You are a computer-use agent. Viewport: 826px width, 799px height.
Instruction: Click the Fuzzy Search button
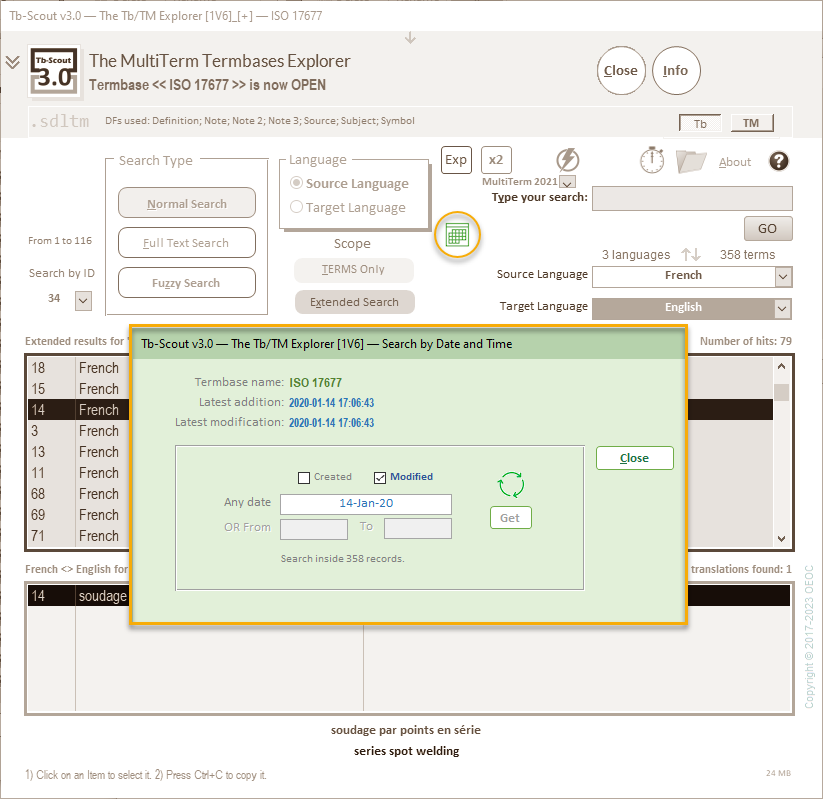point(186,283)
